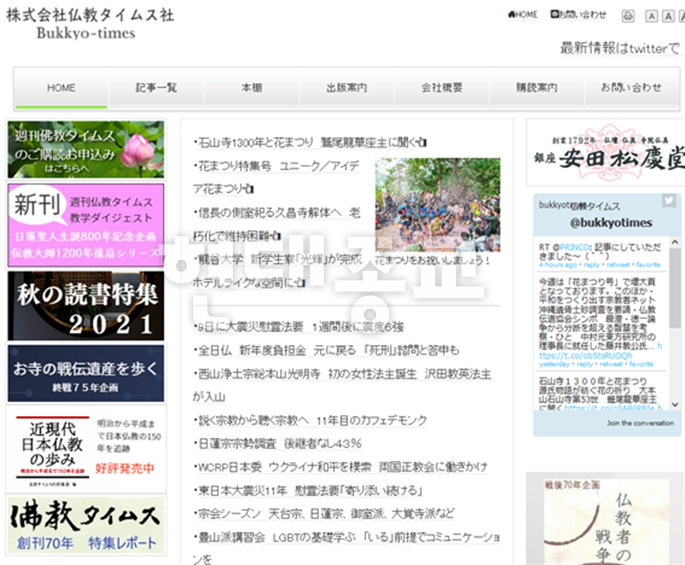
Task: Click new-window icon after 朽化で維持困難
Action: tap(276, 236)
